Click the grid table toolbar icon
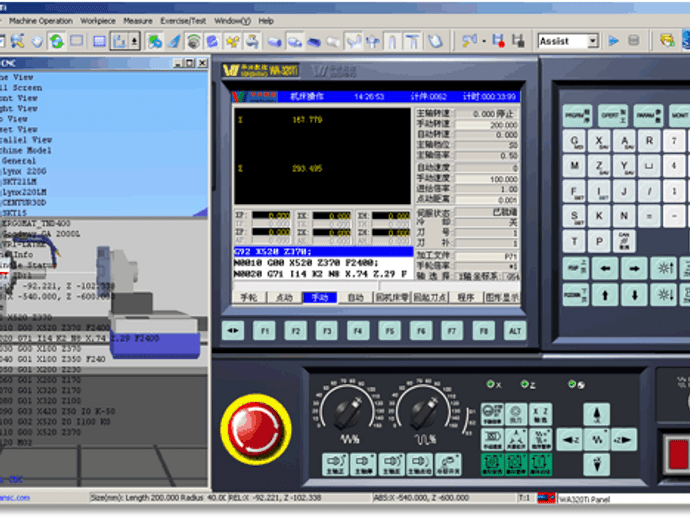Viewport: 690px width, 518px height. (99, 41)
